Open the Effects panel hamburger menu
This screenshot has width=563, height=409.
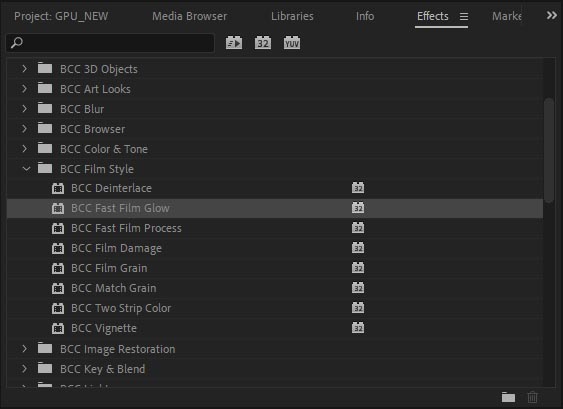pyautogui.click(x=464, y=17)
